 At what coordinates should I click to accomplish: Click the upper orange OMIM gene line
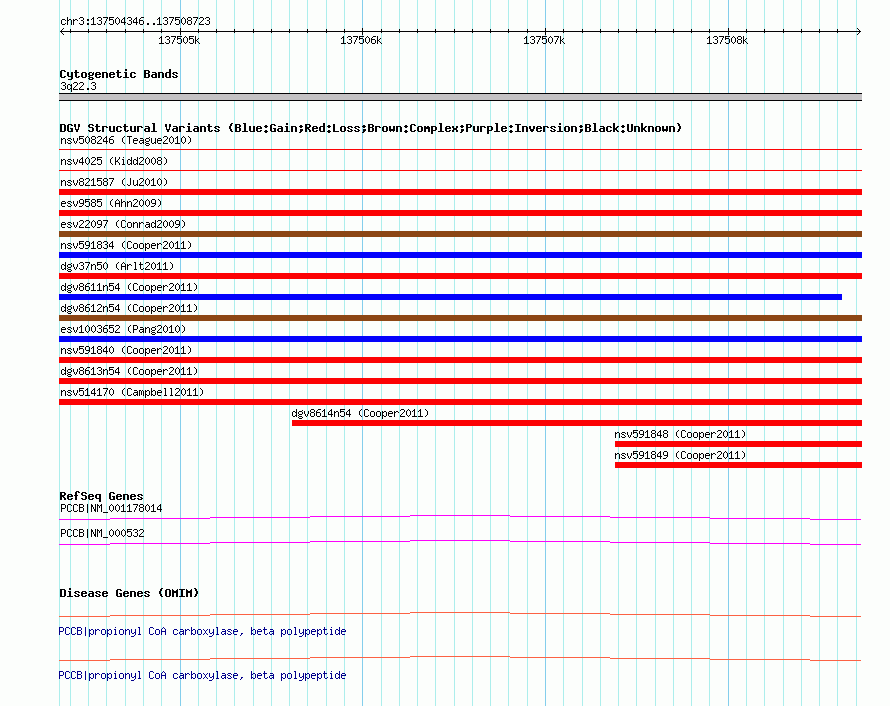pyautogui.click(x=460, y=615)
